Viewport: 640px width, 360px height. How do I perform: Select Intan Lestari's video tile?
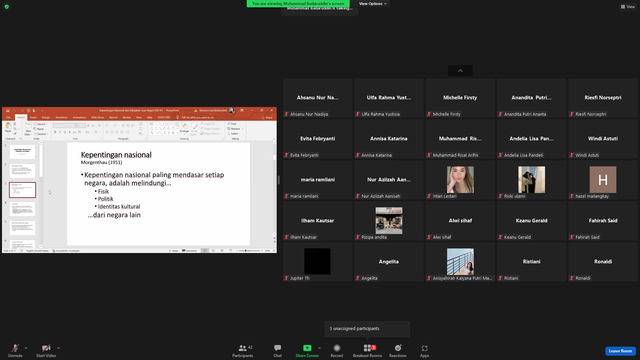(x=460, y=180)
